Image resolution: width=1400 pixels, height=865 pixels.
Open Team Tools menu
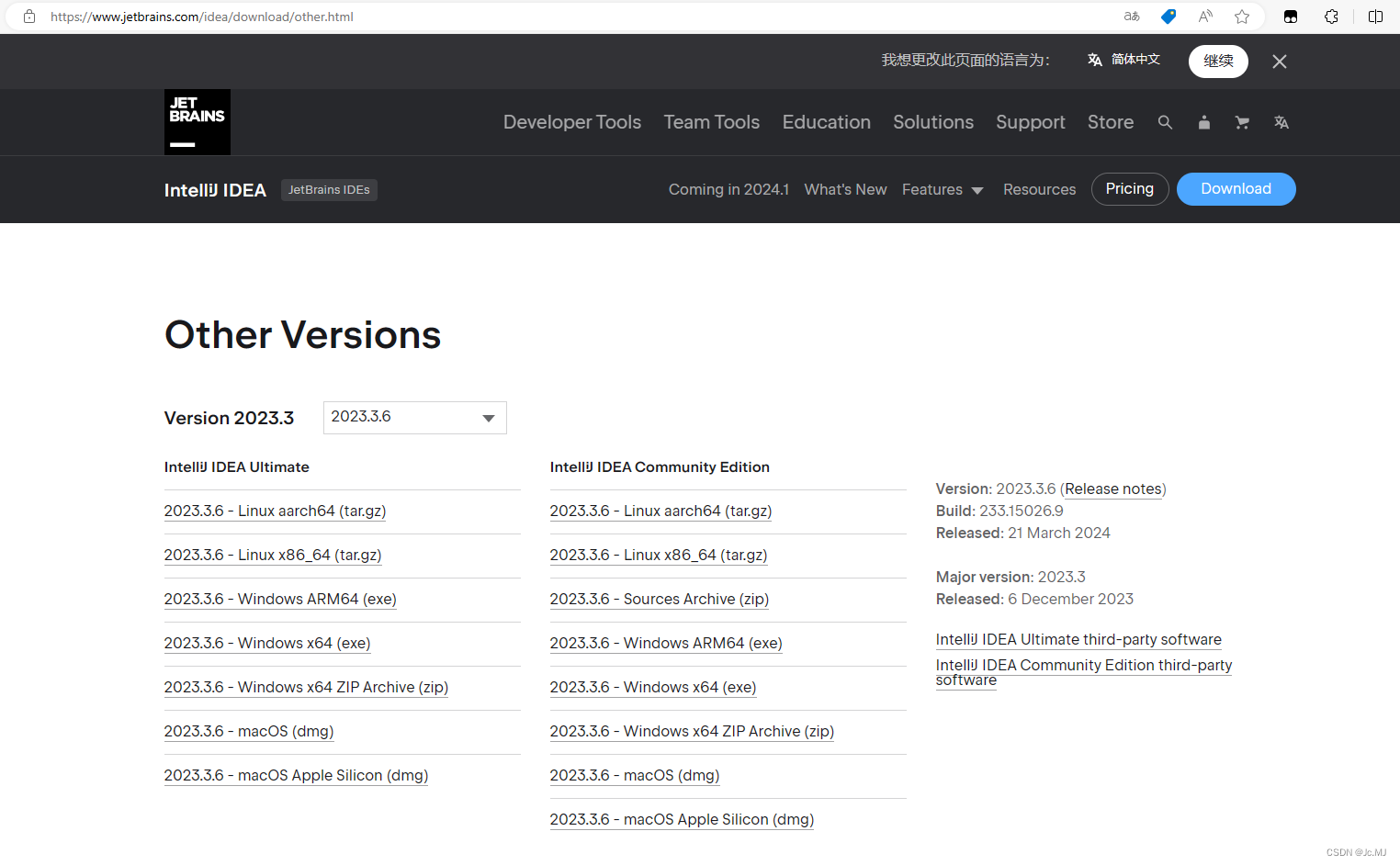pyautogui.click(x=712, y=122)
